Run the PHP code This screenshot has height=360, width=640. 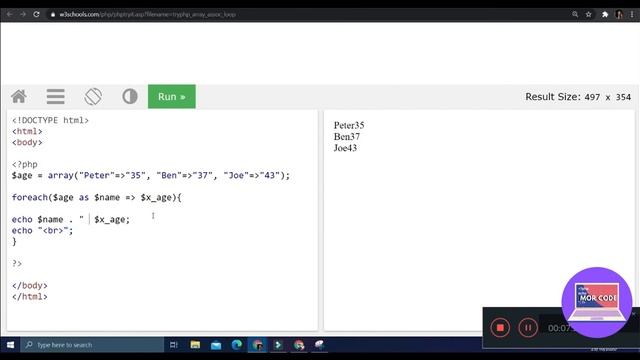tap(172, 97)
